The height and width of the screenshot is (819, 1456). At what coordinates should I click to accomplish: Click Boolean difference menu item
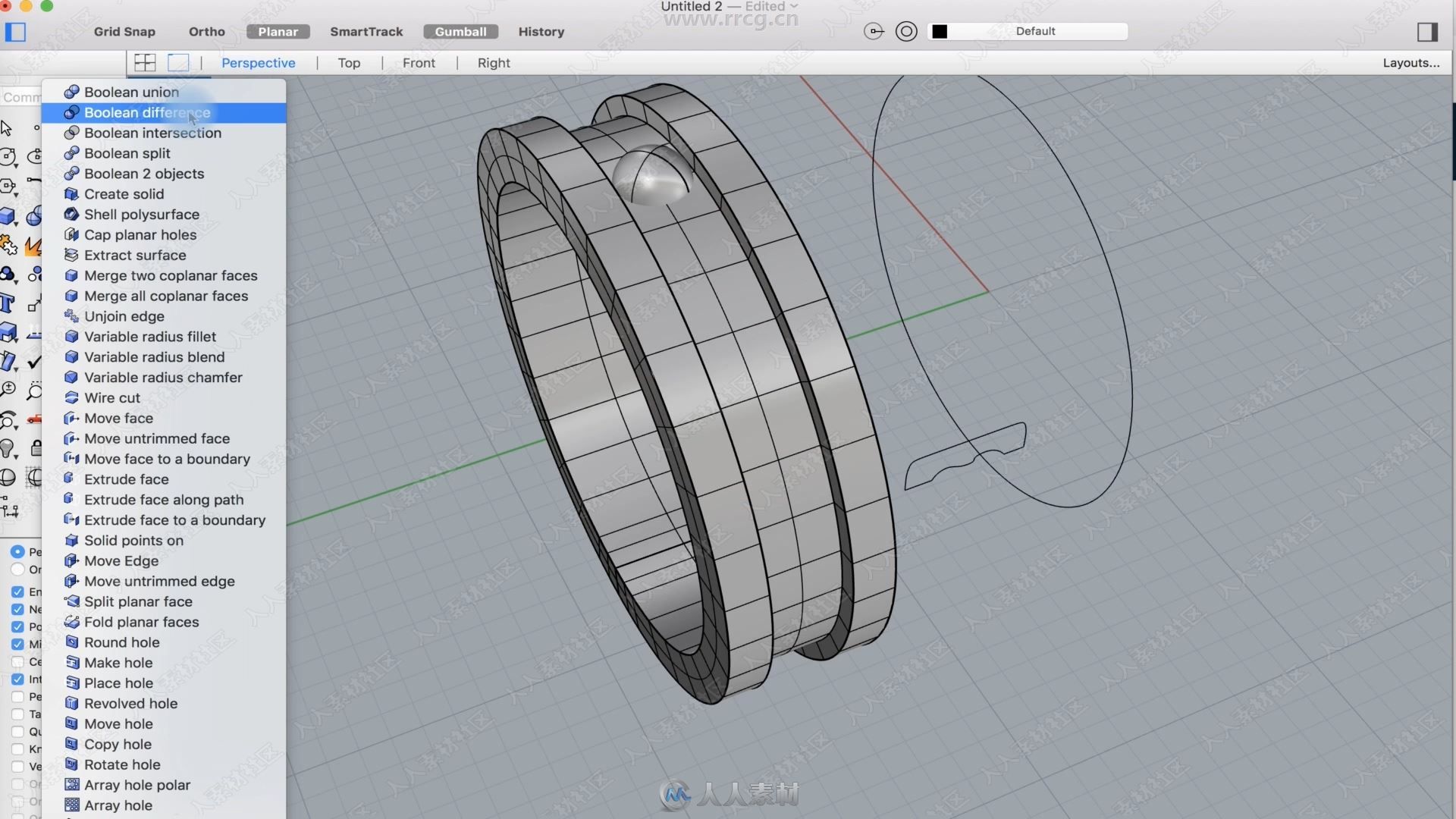click(x=147, y=112)
